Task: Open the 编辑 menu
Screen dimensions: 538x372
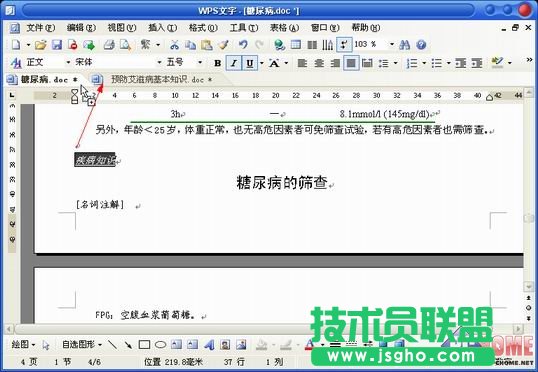Action: (x=81, y=27)
